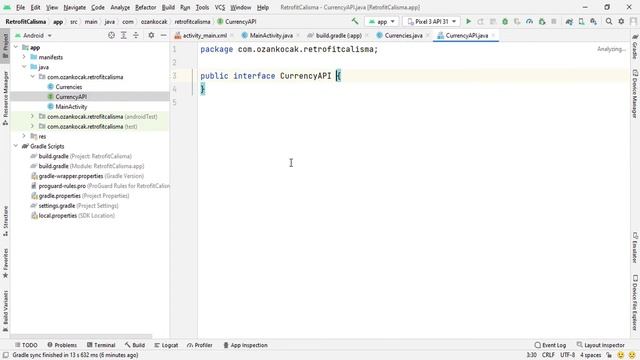Click Apply Changes and Restart Activity icon

coord(480,21)
